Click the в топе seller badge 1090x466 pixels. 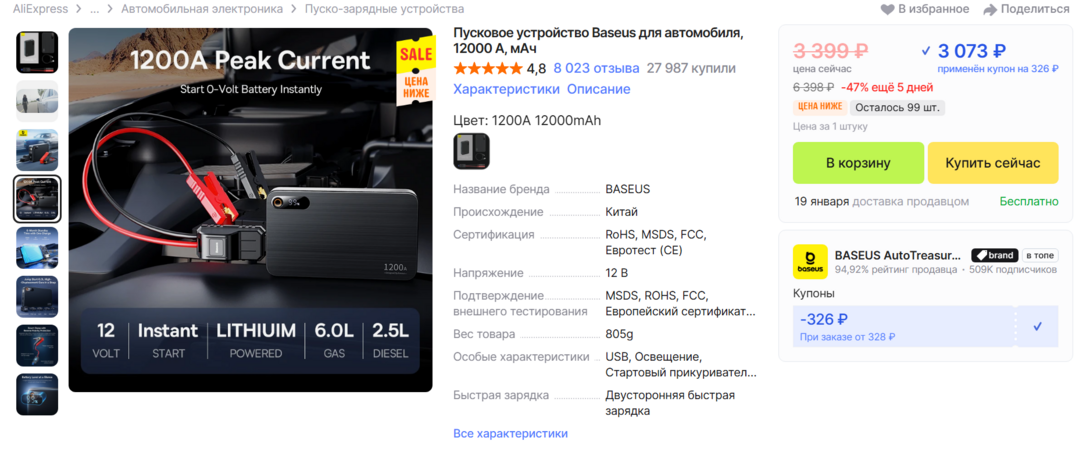pyautogui.click(x=1039, y=255)
